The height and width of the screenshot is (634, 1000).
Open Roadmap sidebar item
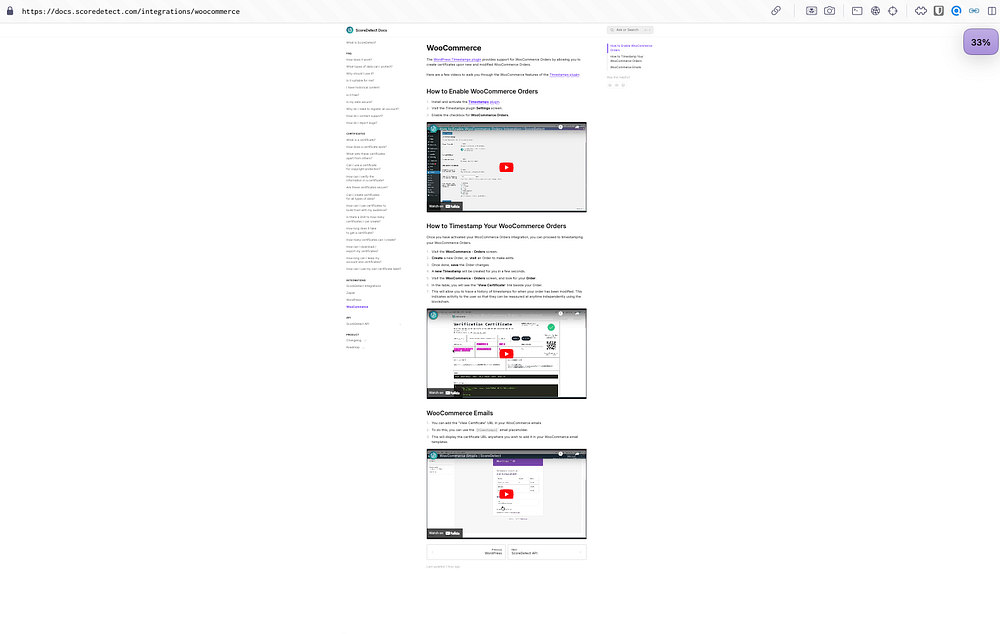[353, 348]
